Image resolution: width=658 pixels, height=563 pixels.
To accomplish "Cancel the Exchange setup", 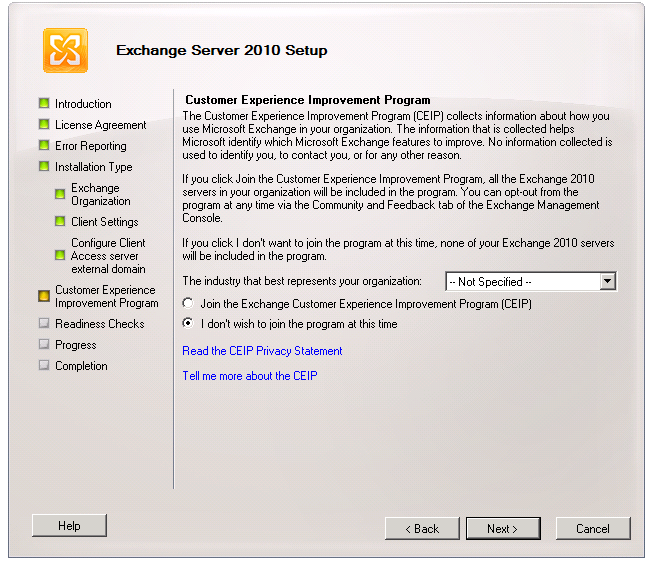I will (593, 529).
